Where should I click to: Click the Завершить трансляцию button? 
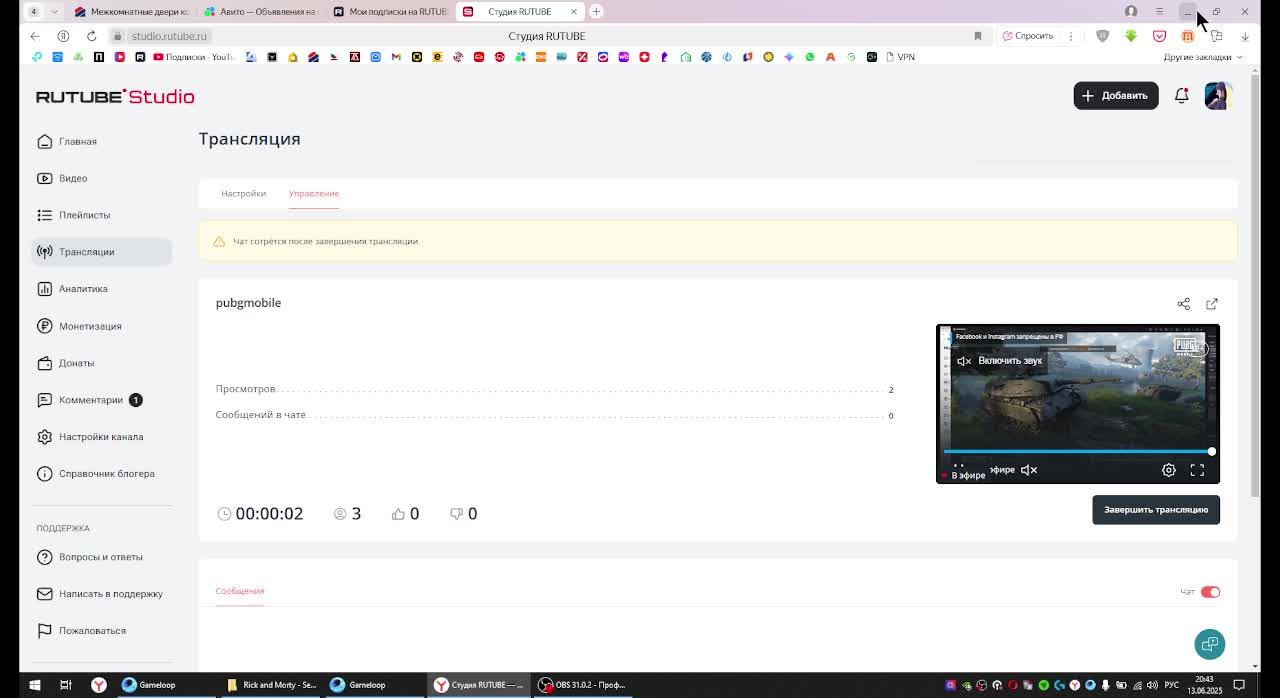tap(1156, 510)
